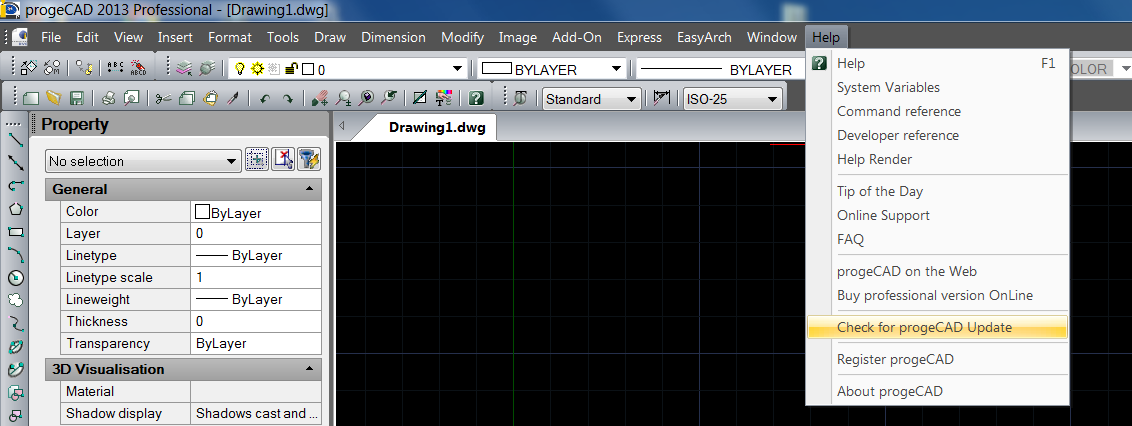Select the Circle draw tool
The image size is (1132, 426).
click(x=15, y=278)
